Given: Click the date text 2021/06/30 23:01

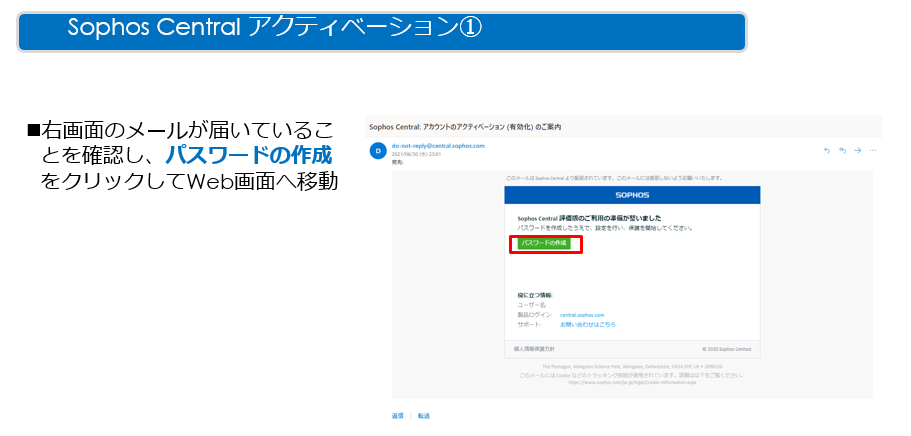Looking at the screenshot, I should (417, 155).
